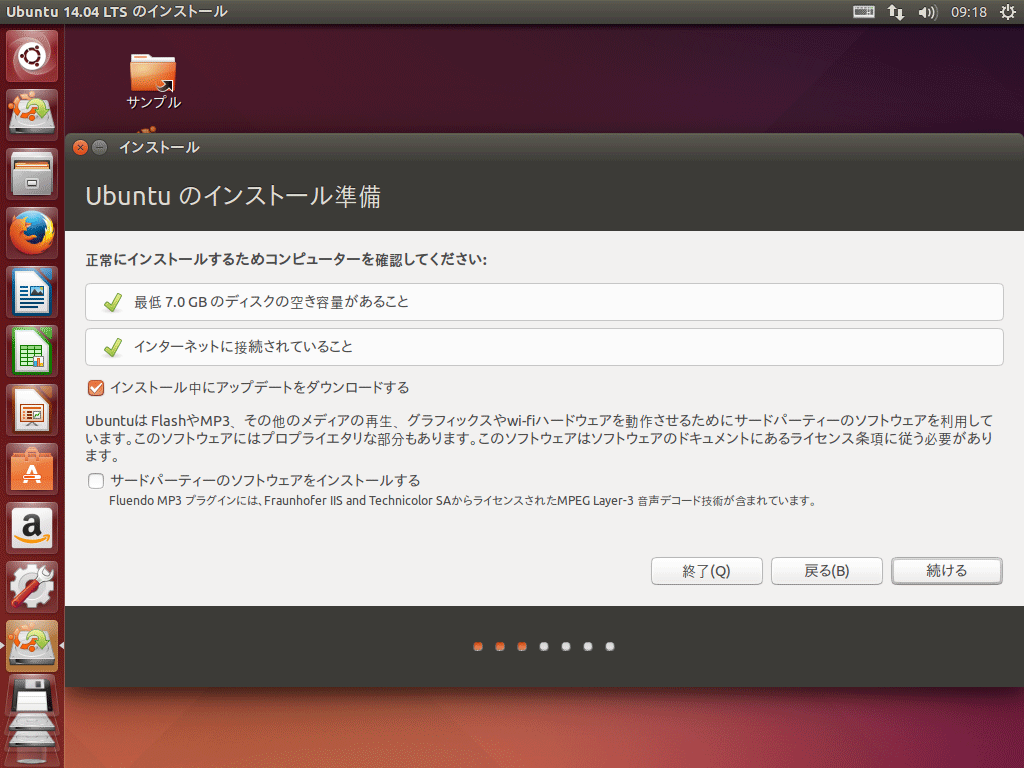
Task: Click the active installer icon in launcher
Action: pyautogui.click(x=31, y=646)
